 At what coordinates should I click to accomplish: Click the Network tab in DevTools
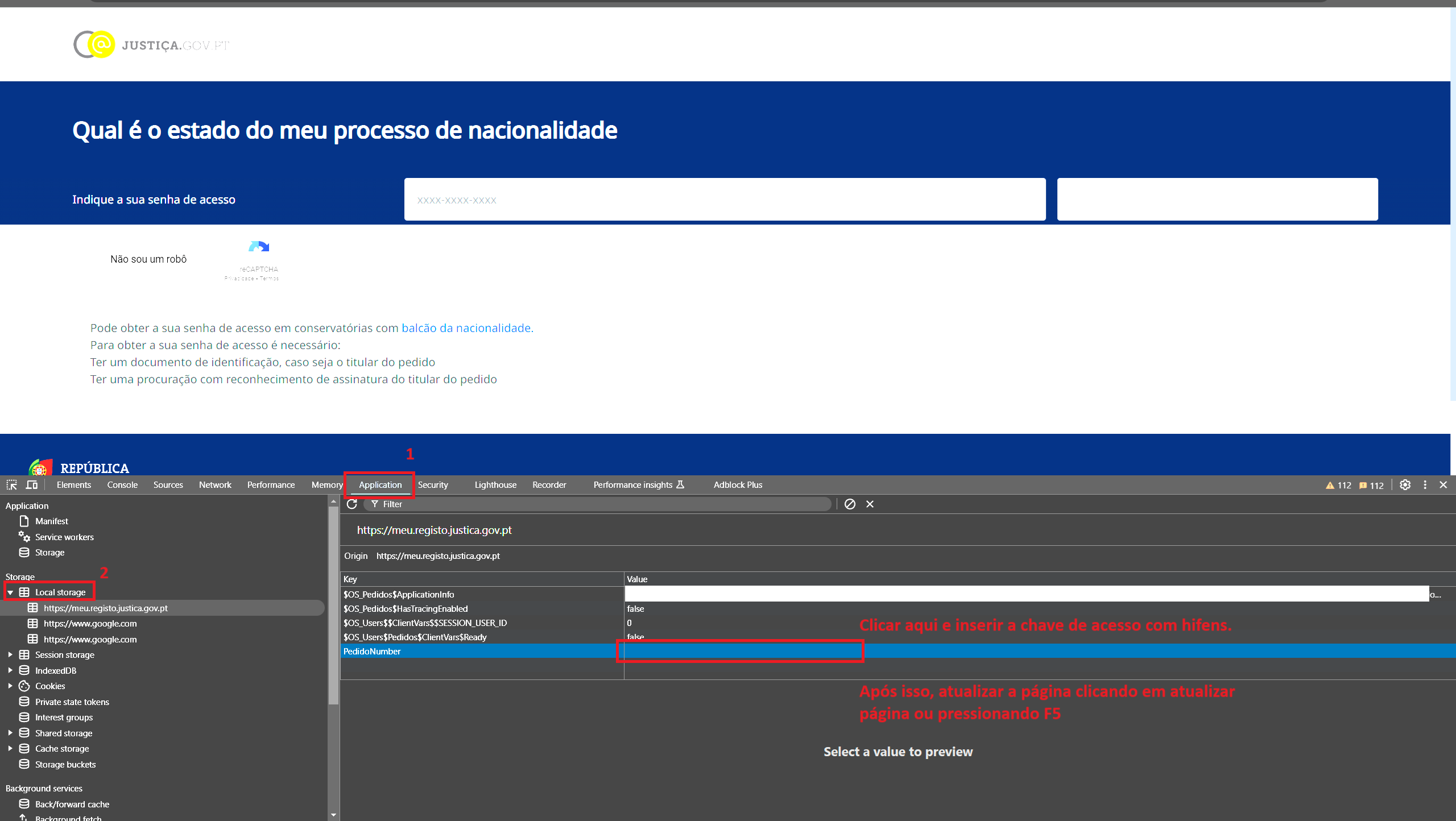(x=214, y=484)
